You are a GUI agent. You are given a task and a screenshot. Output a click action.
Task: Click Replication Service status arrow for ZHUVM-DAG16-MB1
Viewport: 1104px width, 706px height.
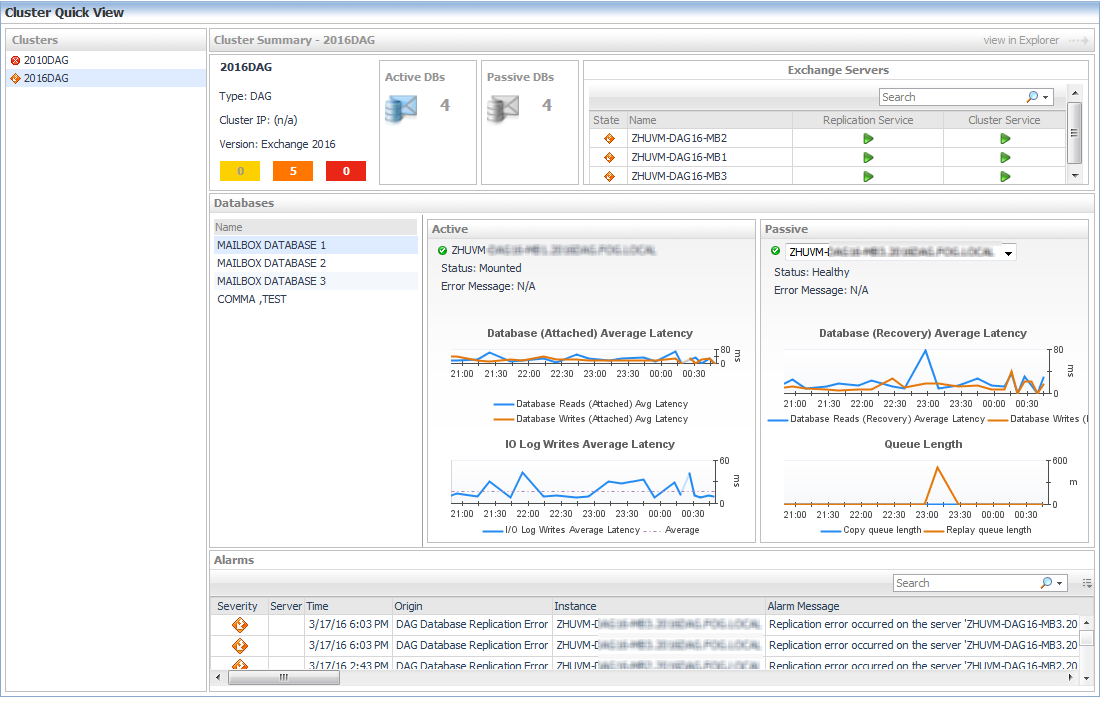[868, 158]
